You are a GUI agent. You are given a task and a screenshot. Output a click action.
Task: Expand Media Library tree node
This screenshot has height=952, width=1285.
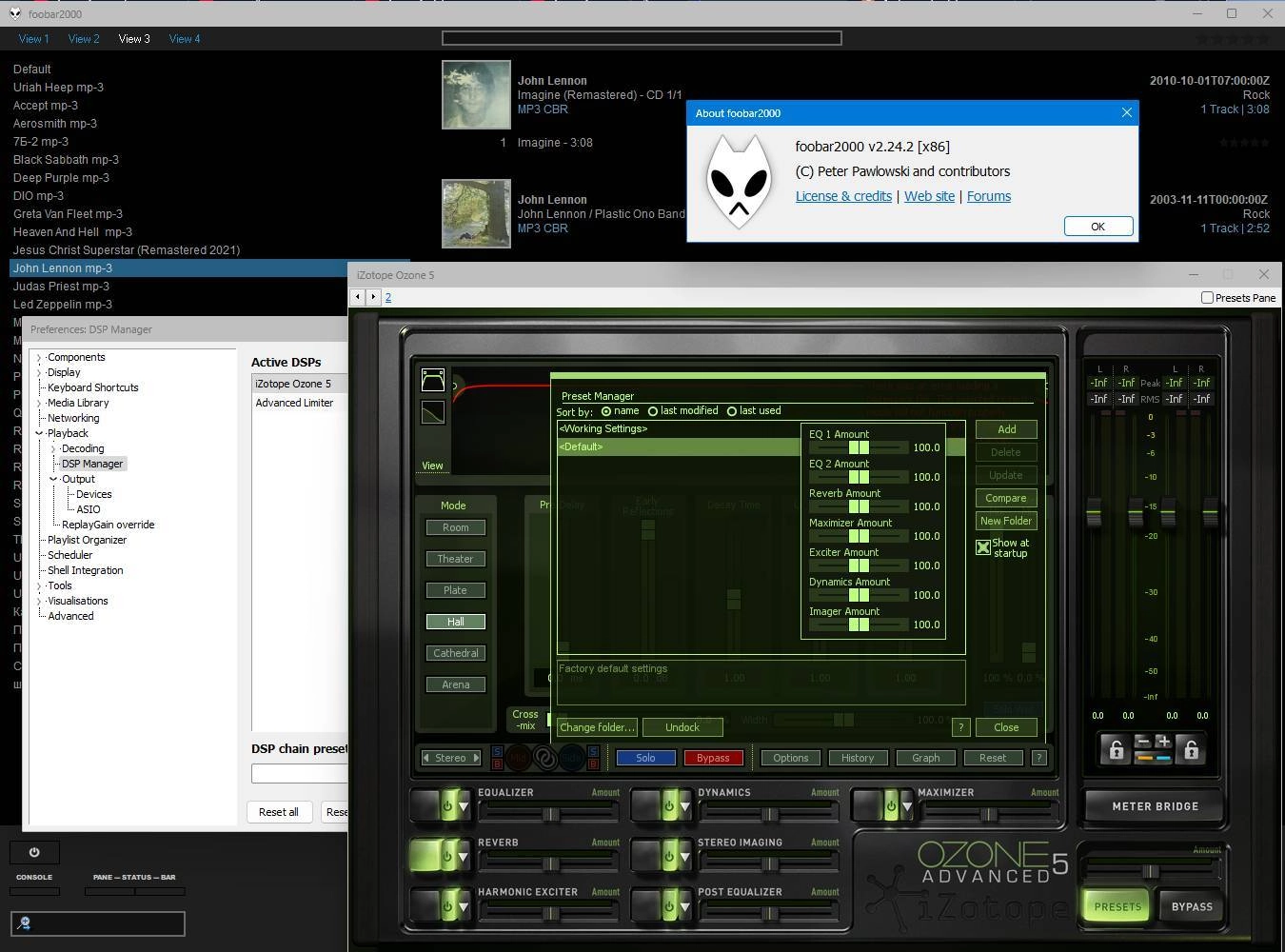39,404
